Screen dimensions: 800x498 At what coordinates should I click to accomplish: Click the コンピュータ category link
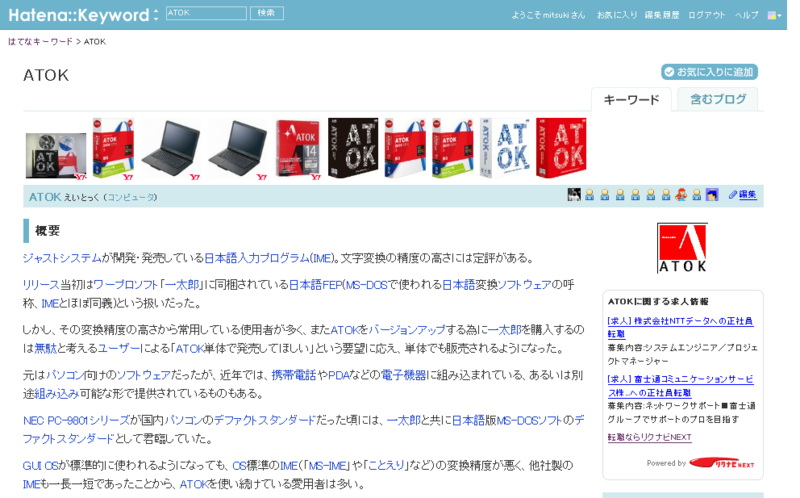click(131, 197)
